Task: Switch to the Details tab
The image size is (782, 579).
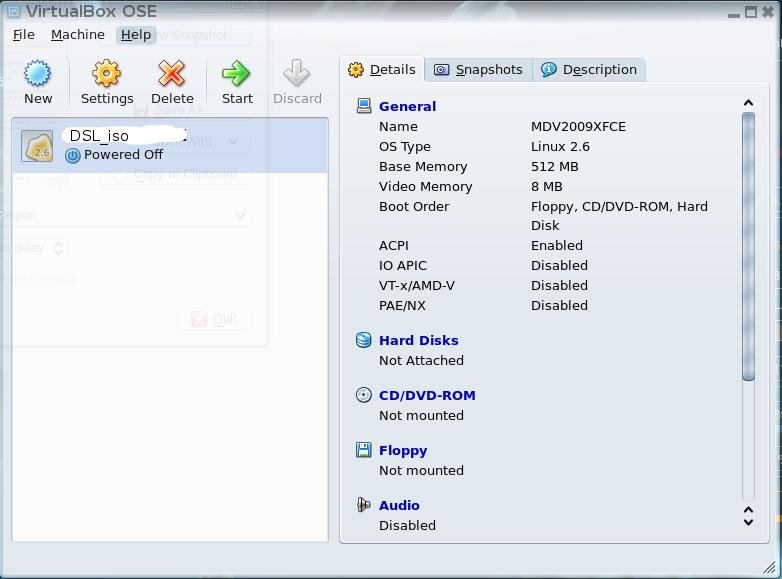Action: click(382, 70)
